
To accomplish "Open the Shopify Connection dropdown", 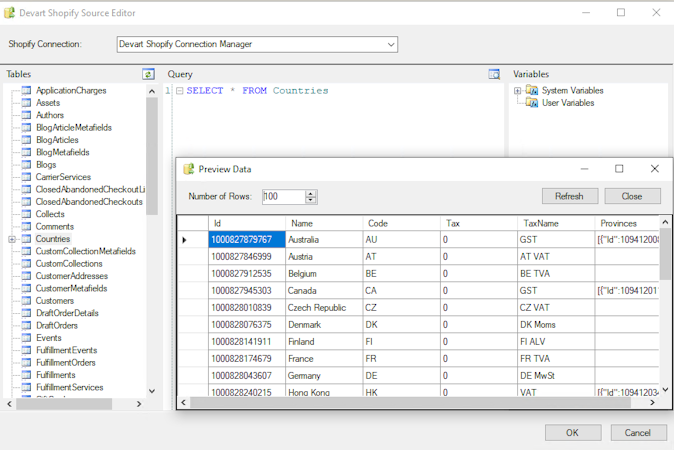I will (x=390, y=44).
